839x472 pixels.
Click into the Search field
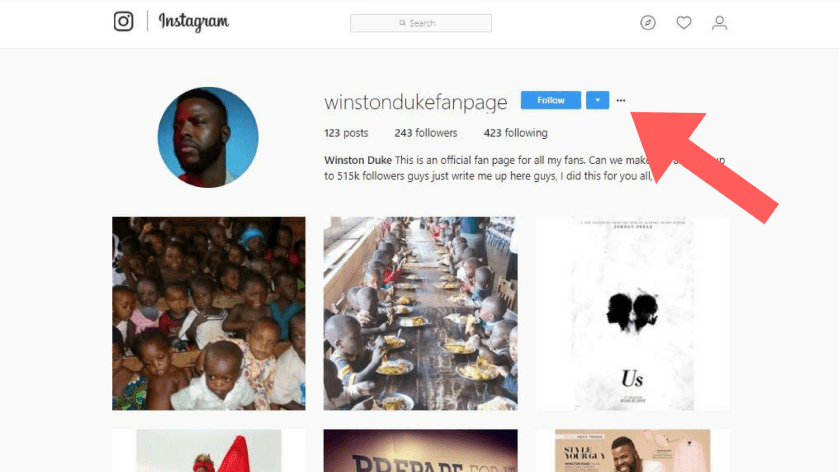[421, 23]
